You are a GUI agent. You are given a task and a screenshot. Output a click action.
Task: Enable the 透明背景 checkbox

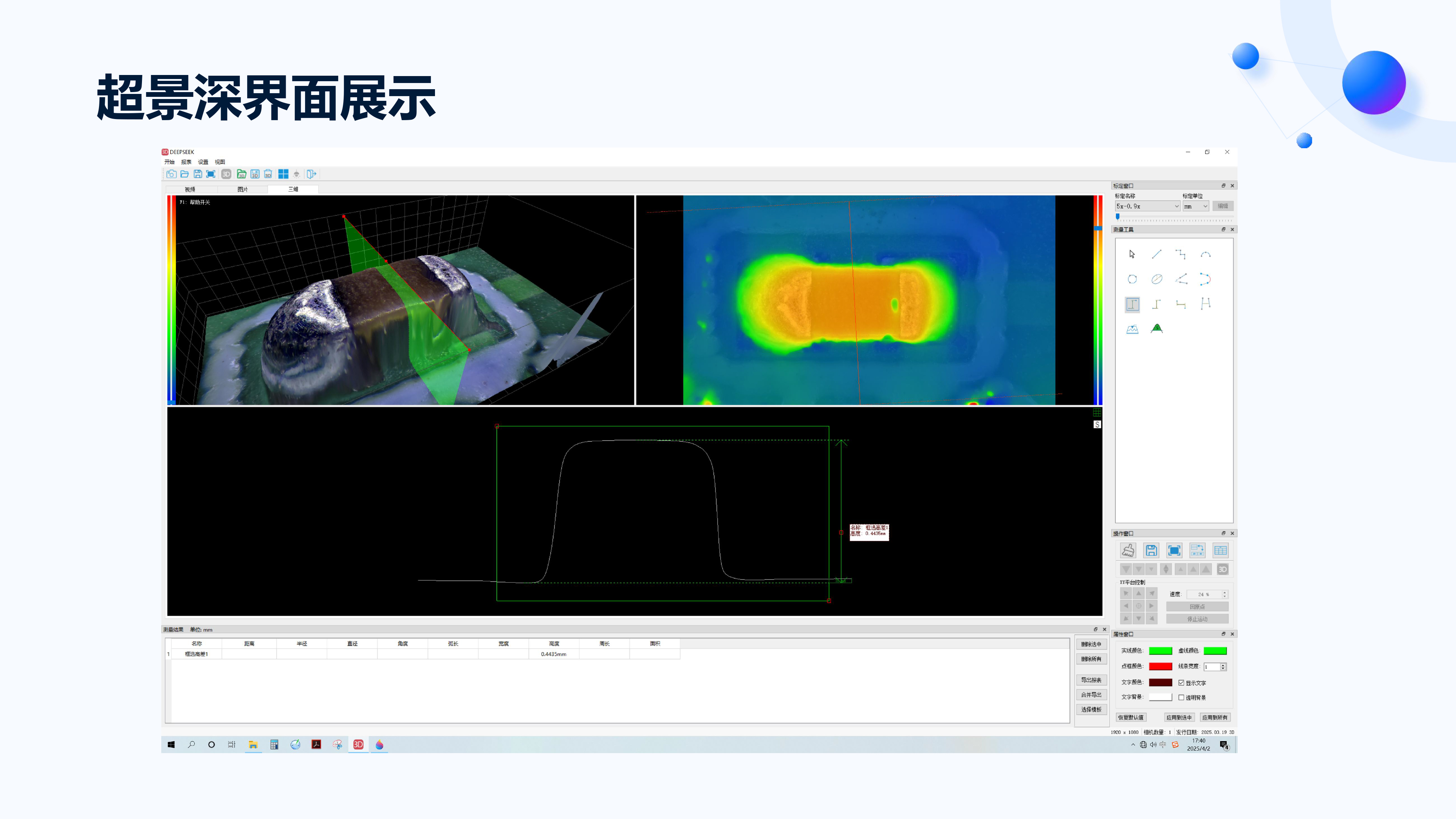tap(1181, 697)
